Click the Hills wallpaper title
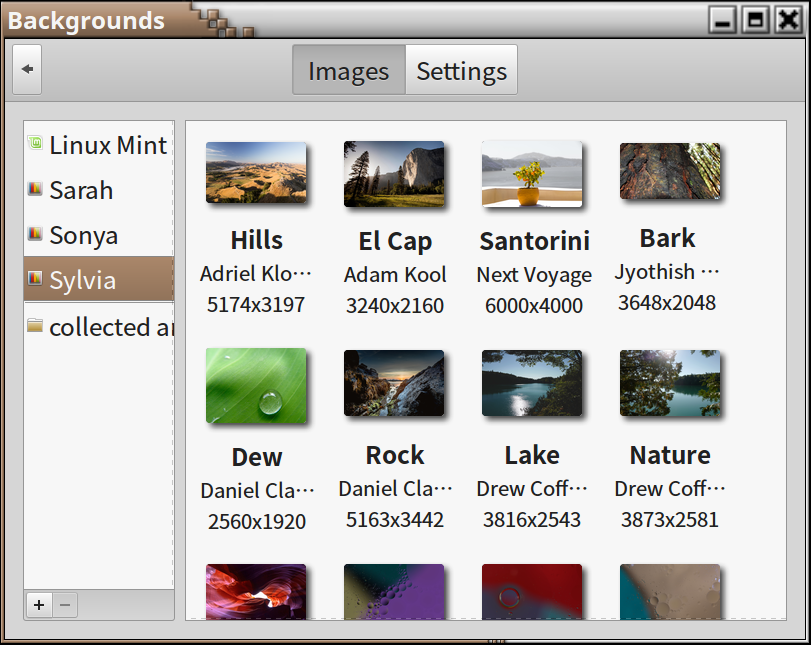 (x=257, y=240)
